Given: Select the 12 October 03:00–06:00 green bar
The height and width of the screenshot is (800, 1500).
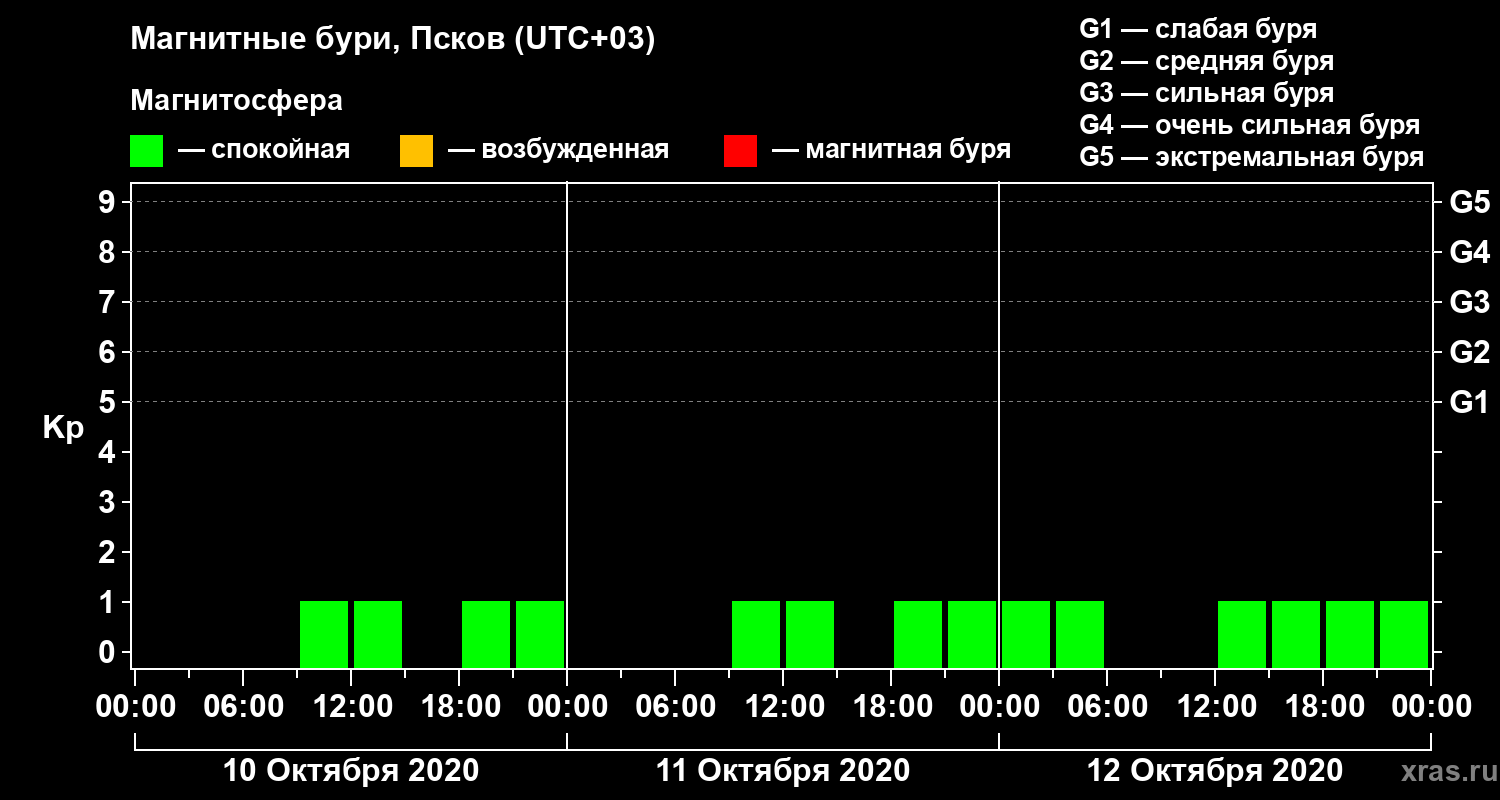Looking at the screenshot, I should pyautogui.click(x=1080, y=634).
